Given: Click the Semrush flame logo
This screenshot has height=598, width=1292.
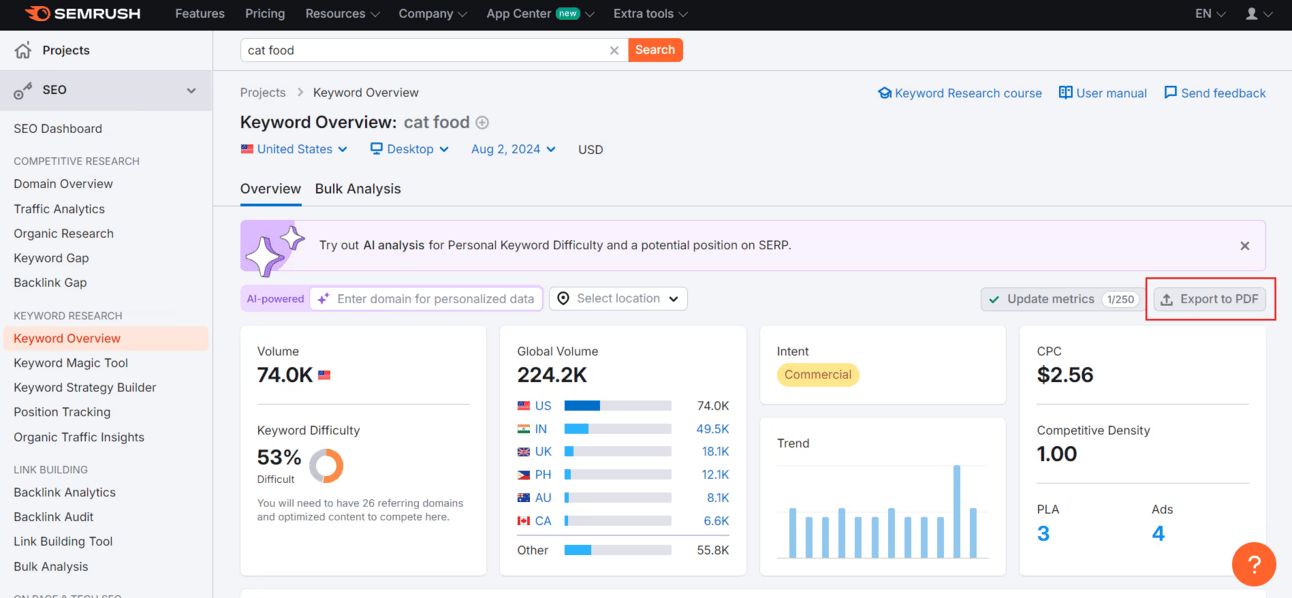Looking at the screenshot, I should [38, 14].
